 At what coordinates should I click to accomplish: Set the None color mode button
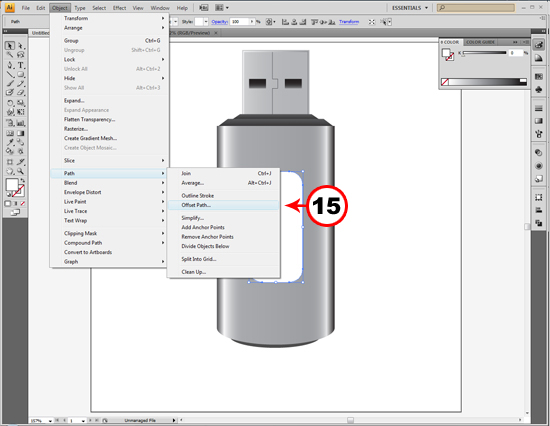pos(23,204)
